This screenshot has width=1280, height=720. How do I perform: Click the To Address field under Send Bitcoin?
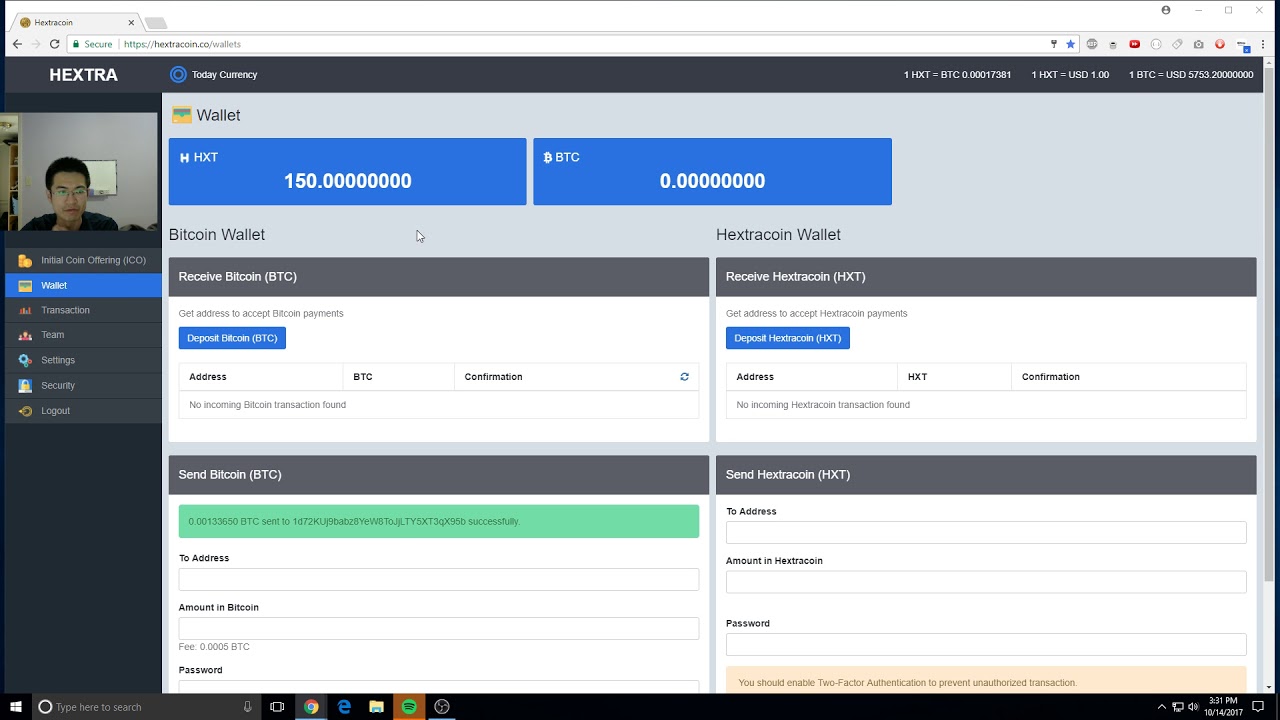click(x=439, y=579)
